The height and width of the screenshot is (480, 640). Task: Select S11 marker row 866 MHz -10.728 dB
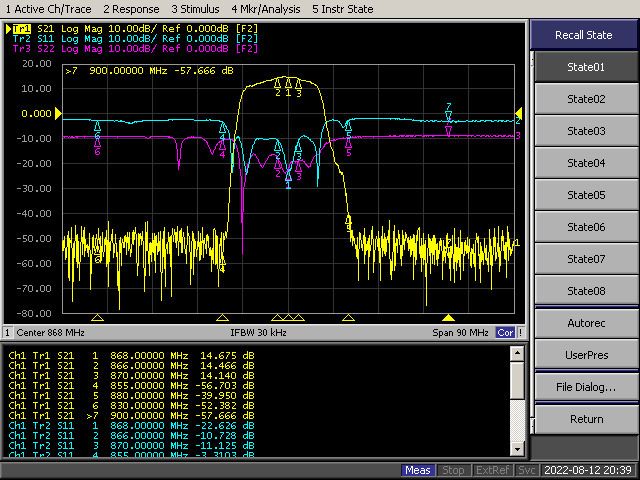(131, 436)
